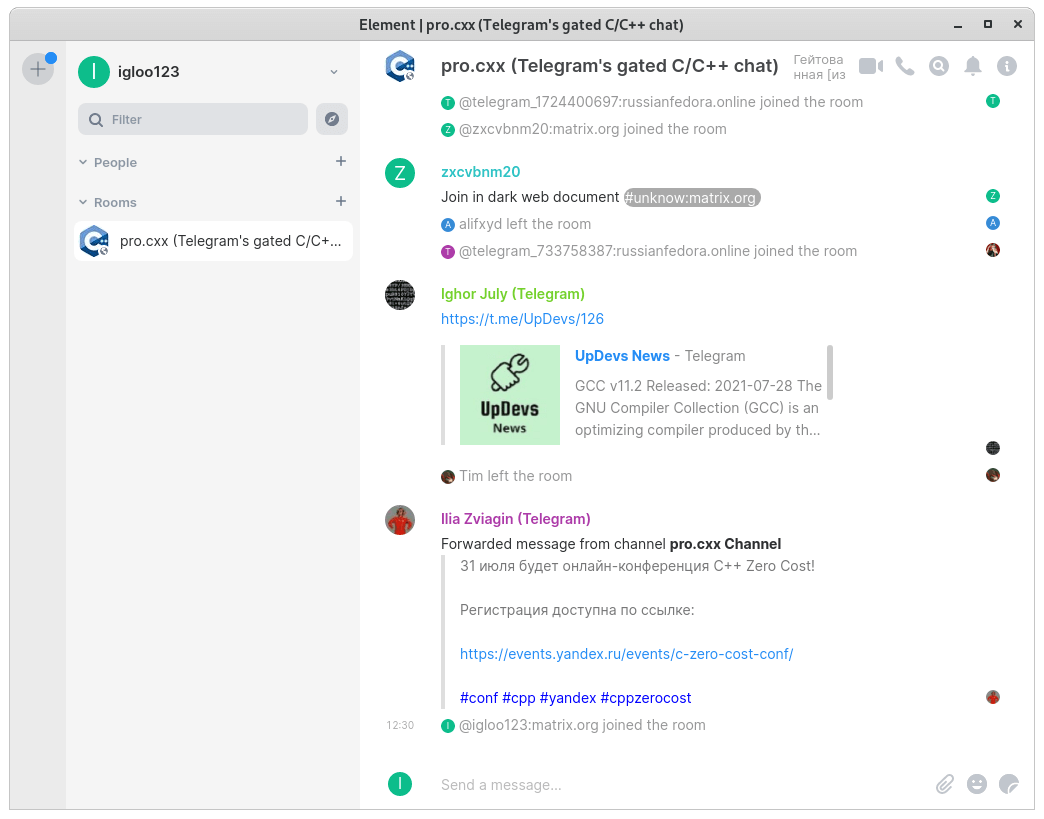The height and width of the screenshot is (819, 1044).
Task: Search messages in room with magnifier icon
Action: point(939,67)
